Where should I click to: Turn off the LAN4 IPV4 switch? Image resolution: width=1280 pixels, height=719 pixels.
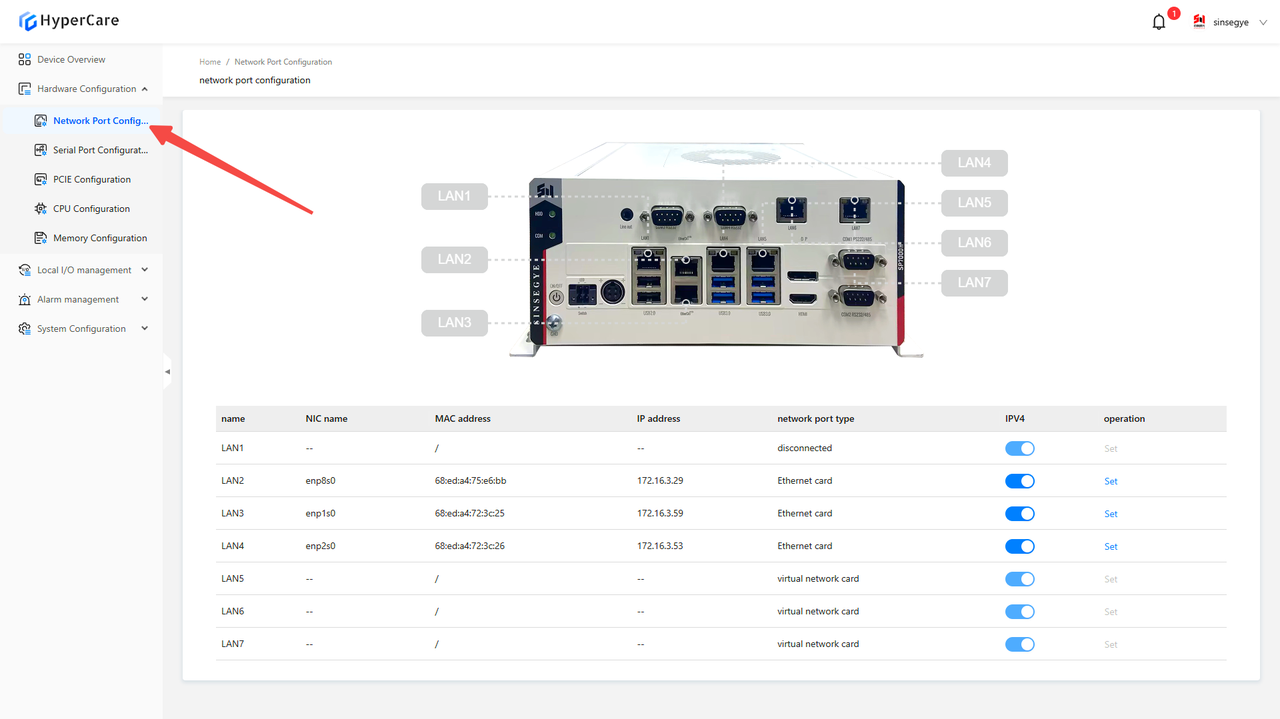(x=1019, y=547)
